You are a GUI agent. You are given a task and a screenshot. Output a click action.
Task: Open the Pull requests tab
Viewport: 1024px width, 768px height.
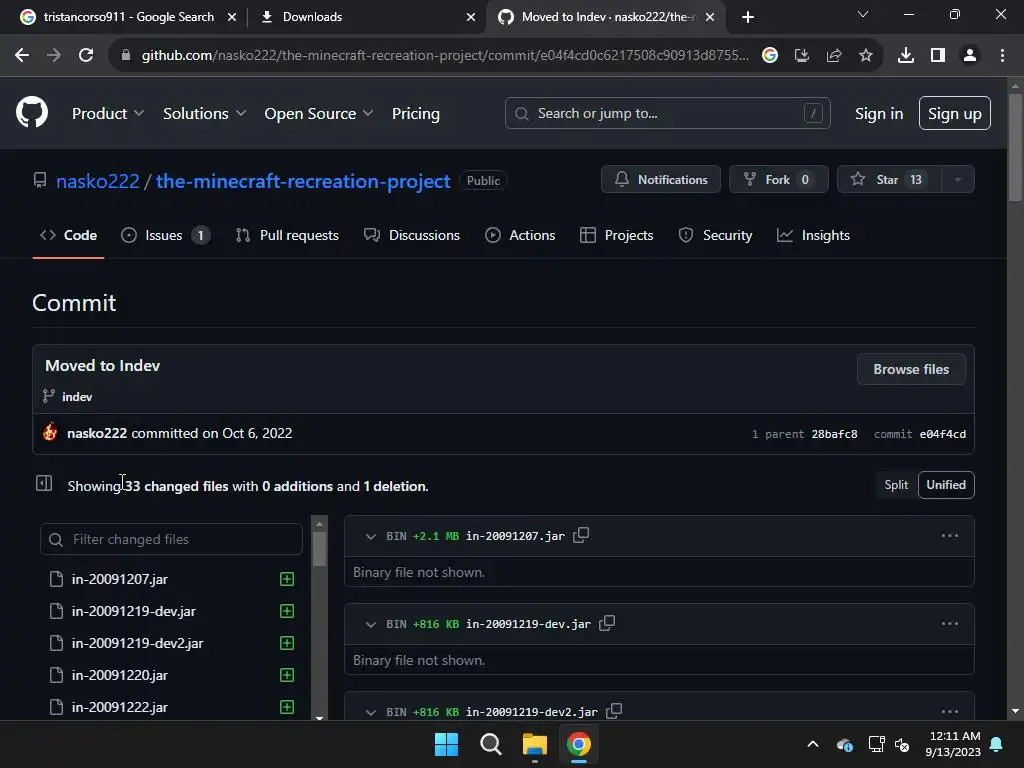[x=287, y=235]
